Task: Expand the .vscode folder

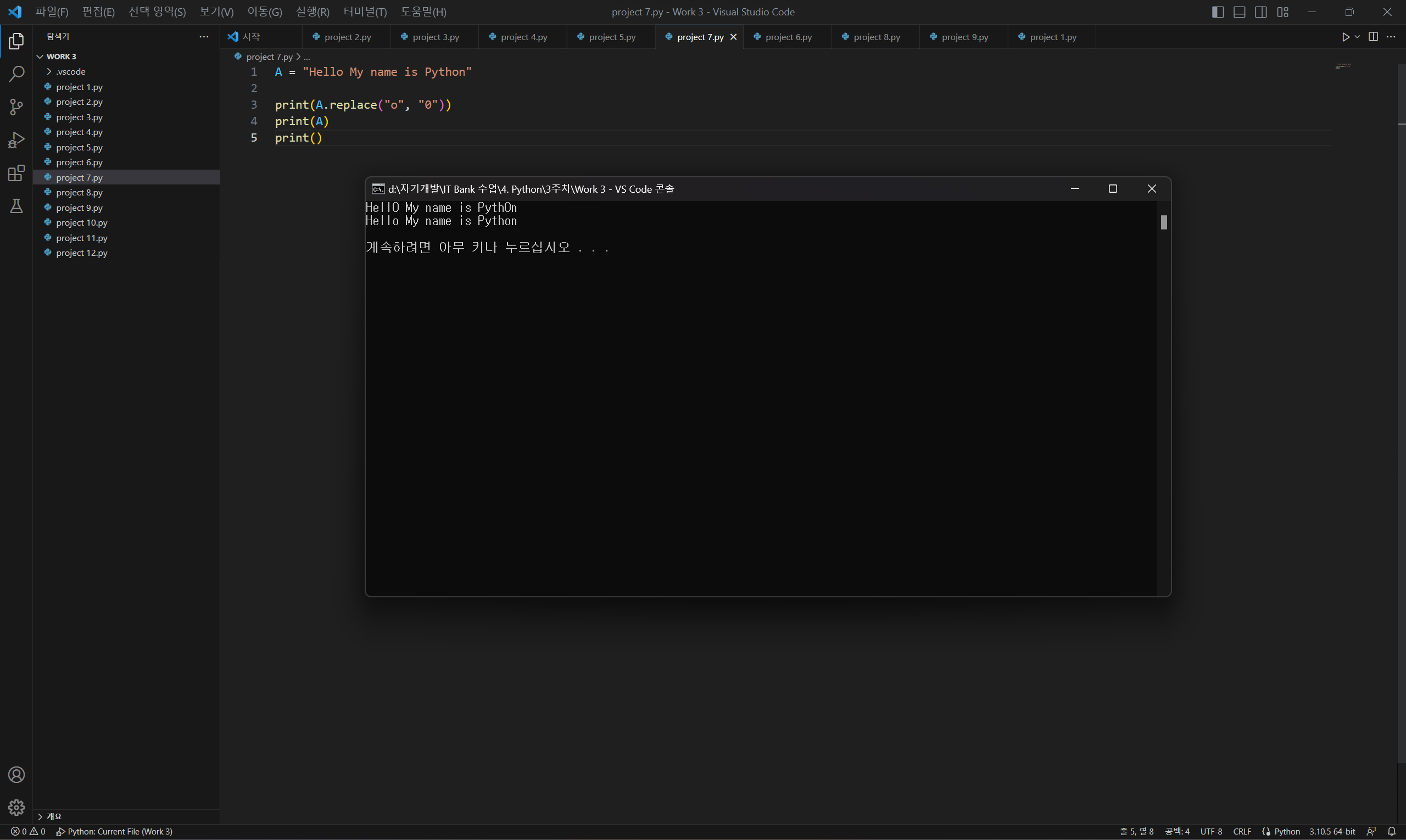Action: (70, 71)
